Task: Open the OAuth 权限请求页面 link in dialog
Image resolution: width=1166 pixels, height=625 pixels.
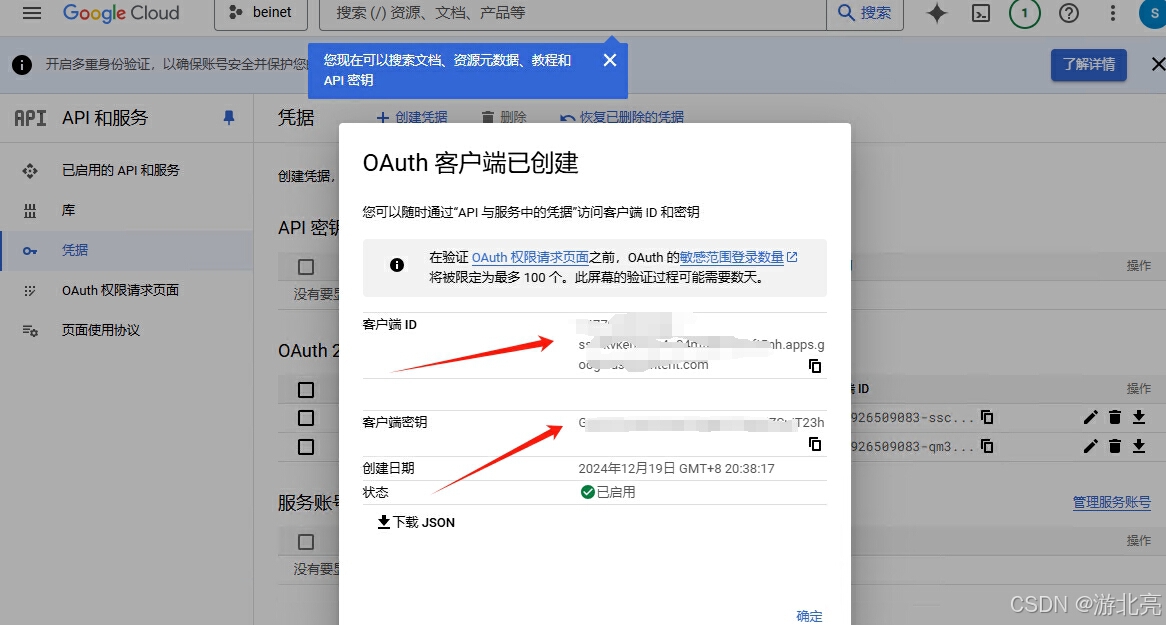Action: [x=530, y=257]
